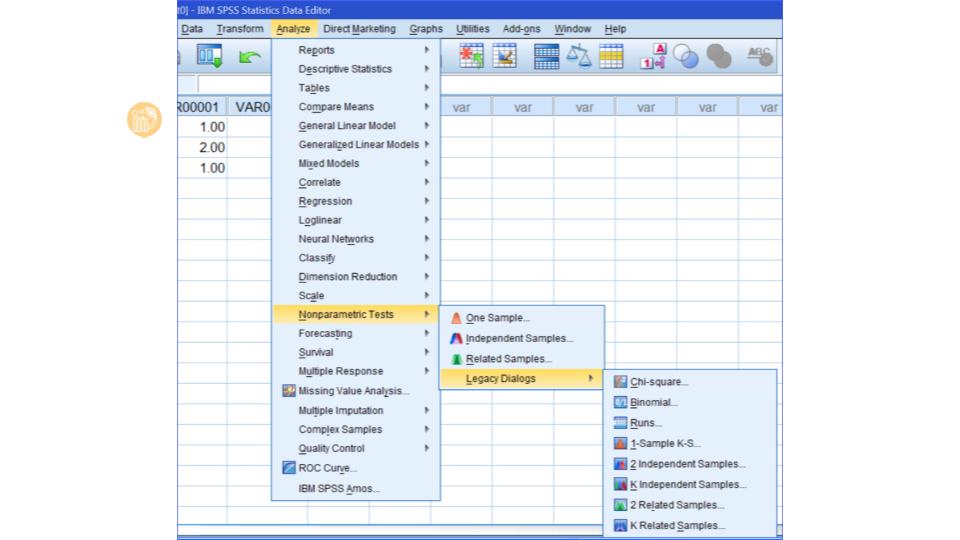Open the Window menu
This screenshot has width=960, height=540.
pos(572,29)
